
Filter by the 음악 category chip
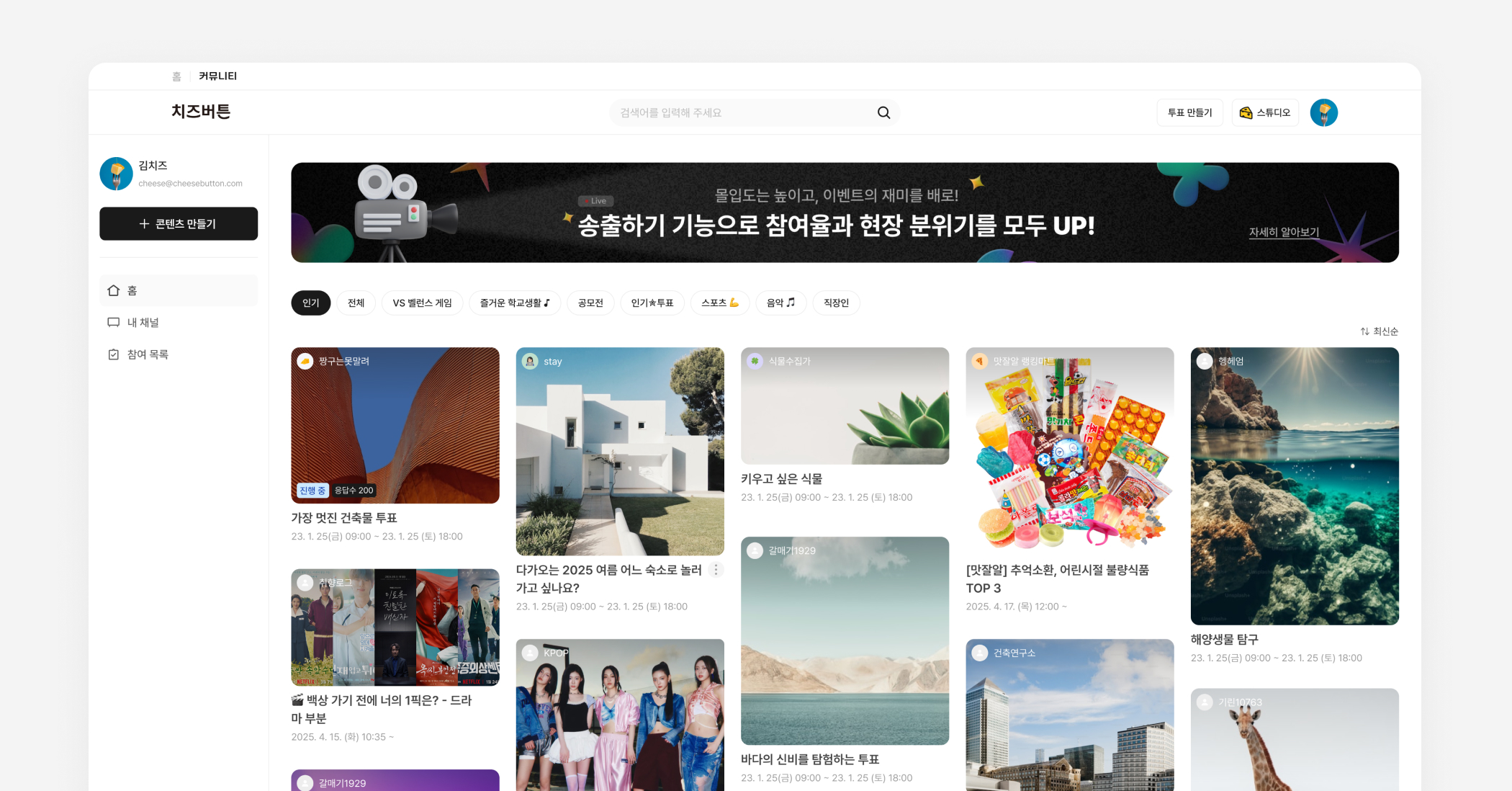[x=780, y=303]
